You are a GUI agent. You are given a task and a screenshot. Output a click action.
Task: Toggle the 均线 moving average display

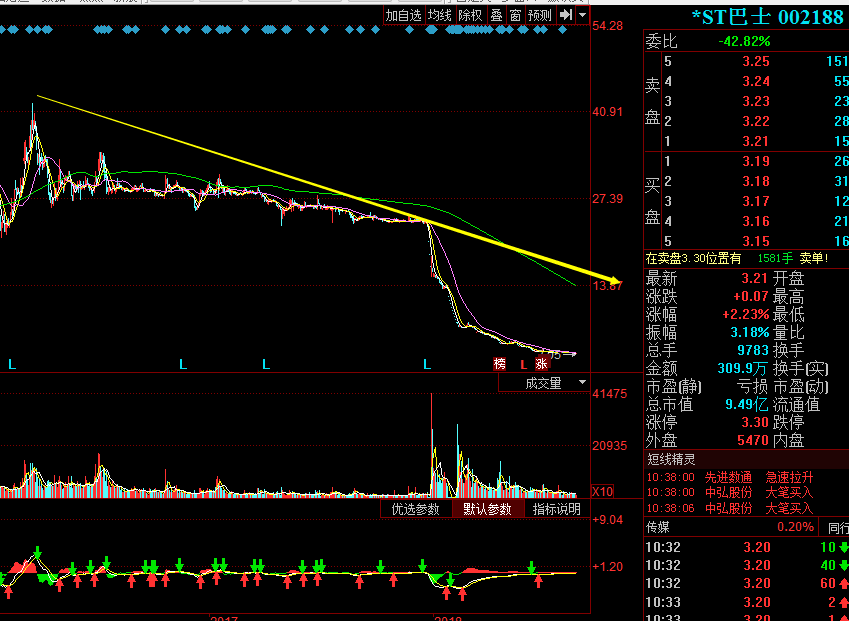440,15
